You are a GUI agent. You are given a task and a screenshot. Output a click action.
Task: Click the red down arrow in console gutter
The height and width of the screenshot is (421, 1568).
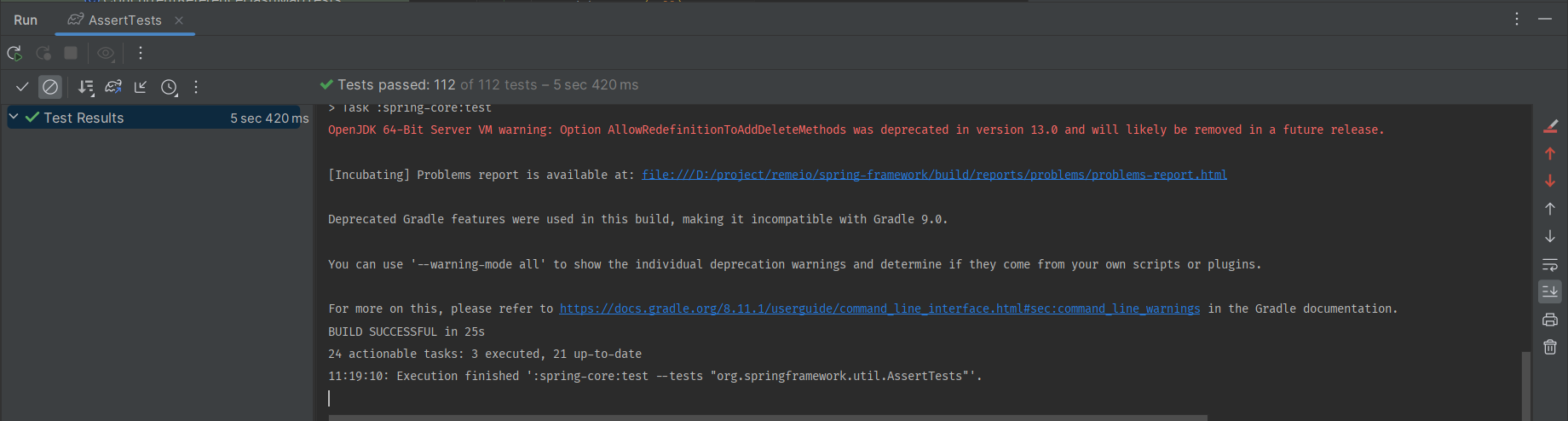[1550, 181]
